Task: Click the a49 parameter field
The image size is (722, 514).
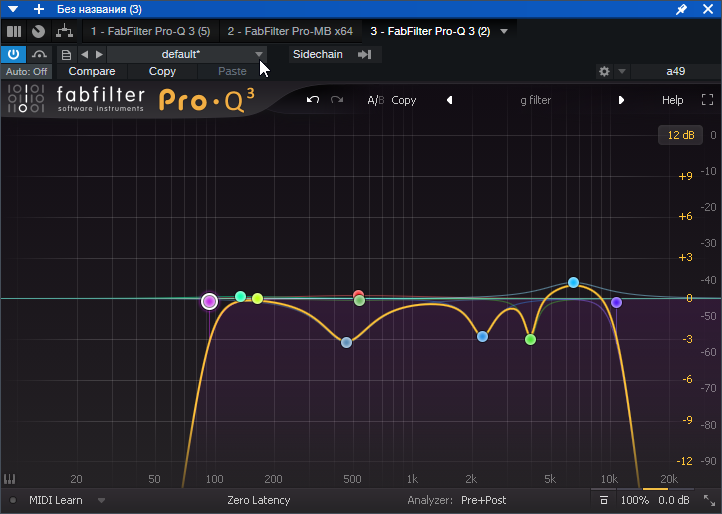Action: coord(675,71)
